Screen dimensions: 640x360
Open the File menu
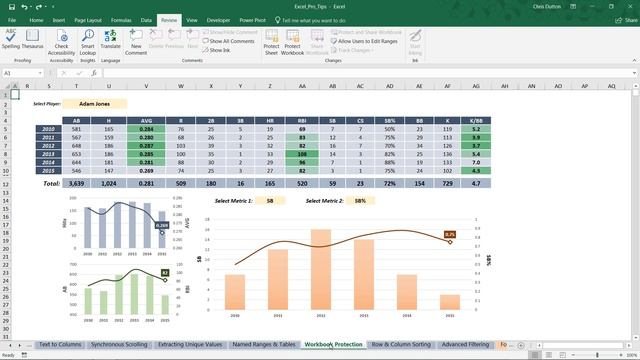pos(12,20)
